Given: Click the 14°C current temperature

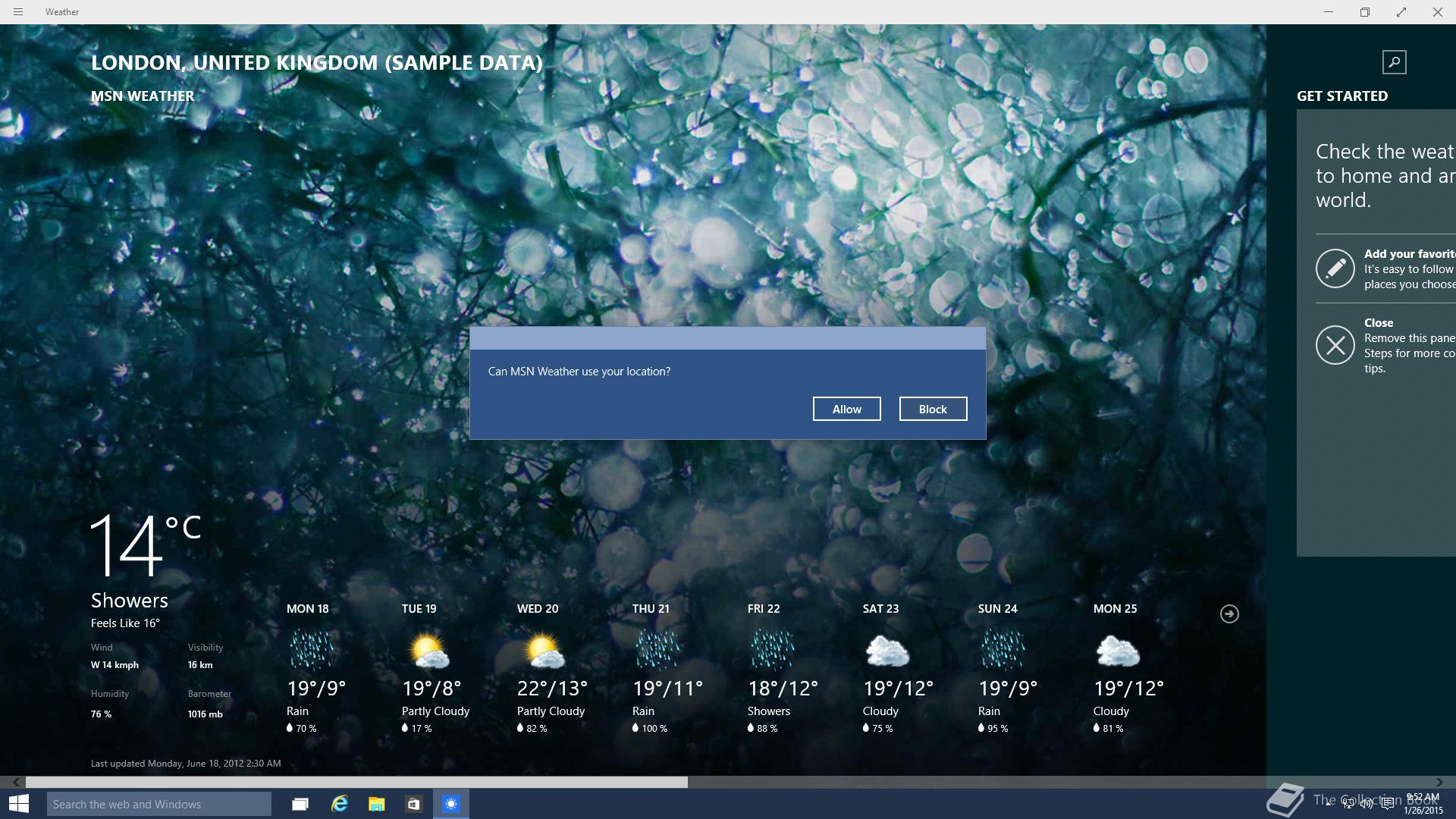Looking at the screenshot, I should [x=146, y=544].
